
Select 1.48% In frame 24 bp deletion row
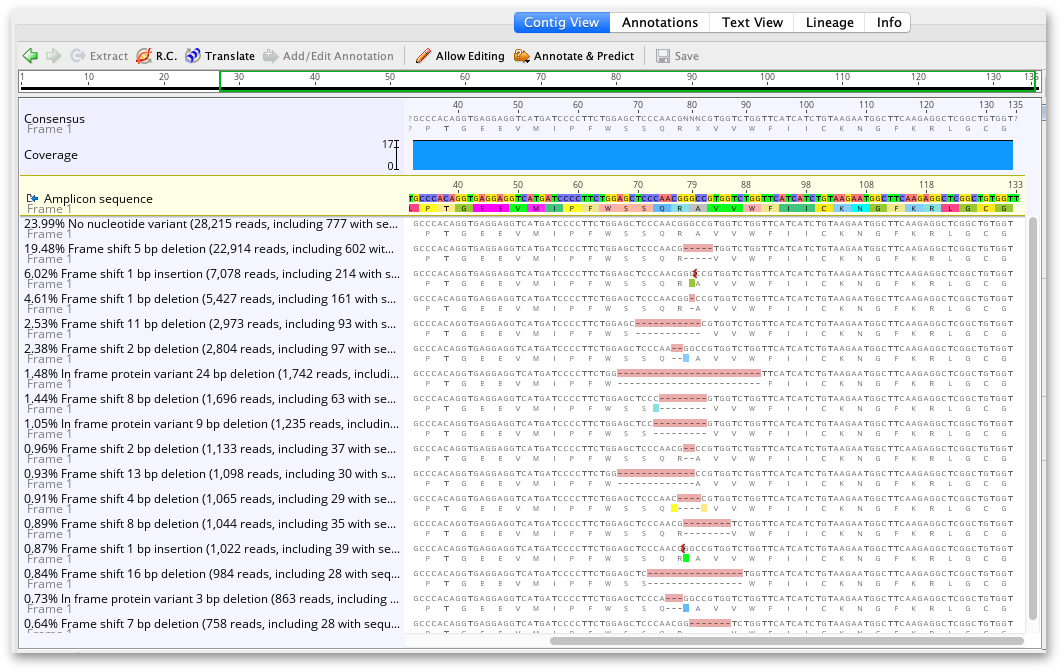pyautogui.click(x=212, y=374)
